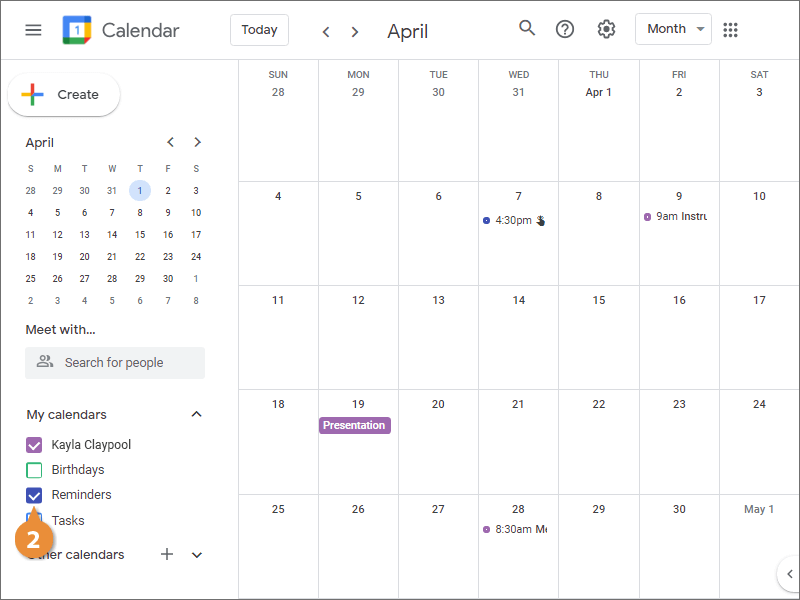Select day 15 in mini calendar

click(x=140, y=235)
